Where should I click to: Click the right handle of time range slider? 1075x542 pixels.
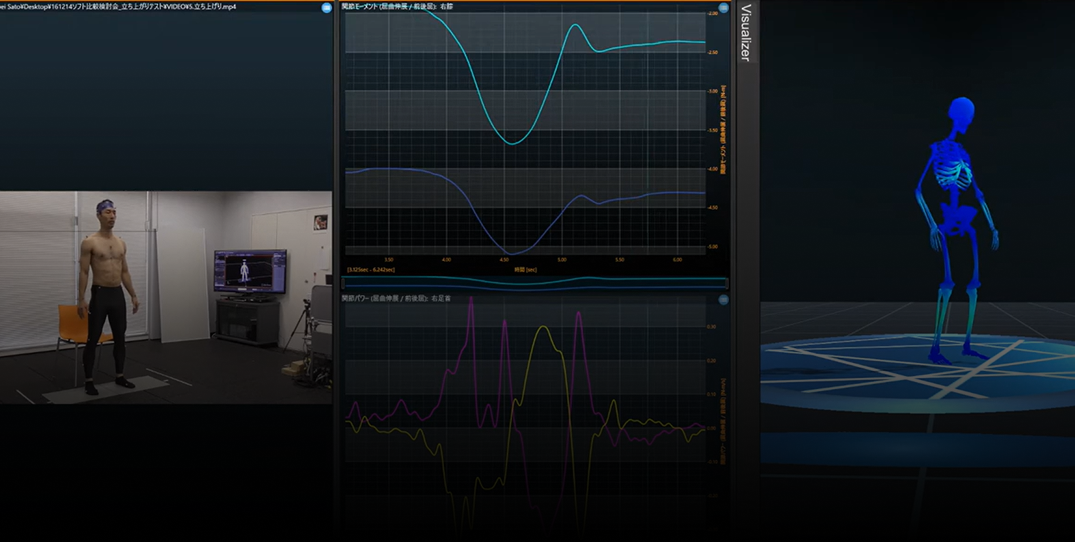click(727, 283)
